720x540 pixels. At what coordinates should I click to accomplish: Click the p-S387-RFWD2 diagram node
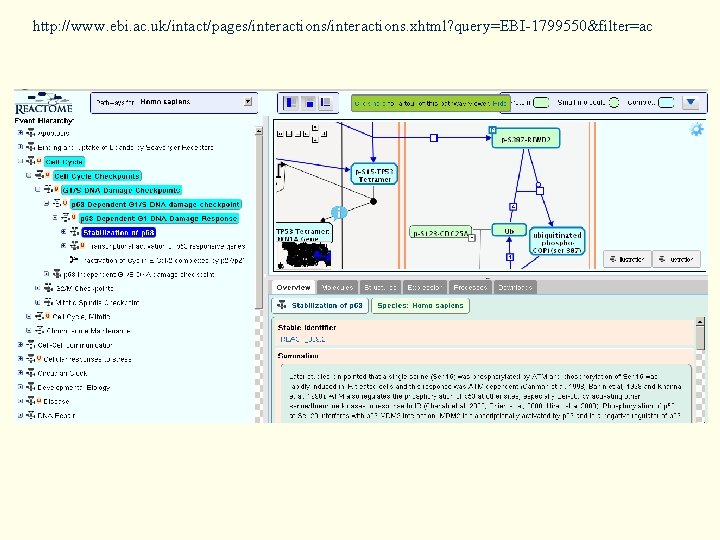pos(526,138)
